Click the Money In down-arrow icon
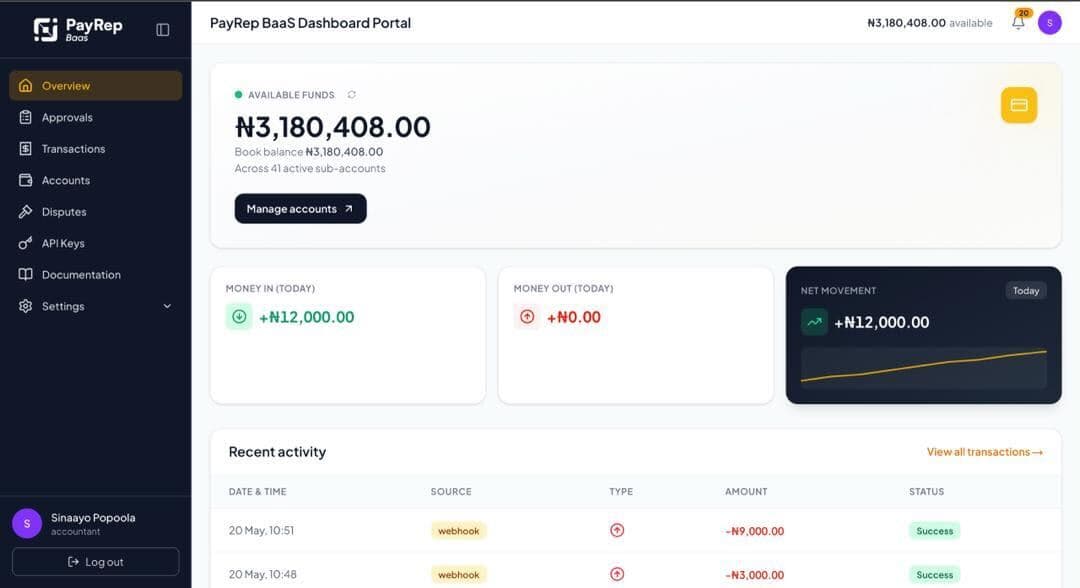This screenshot has width=1080, height=588. (x=239, y=317)
